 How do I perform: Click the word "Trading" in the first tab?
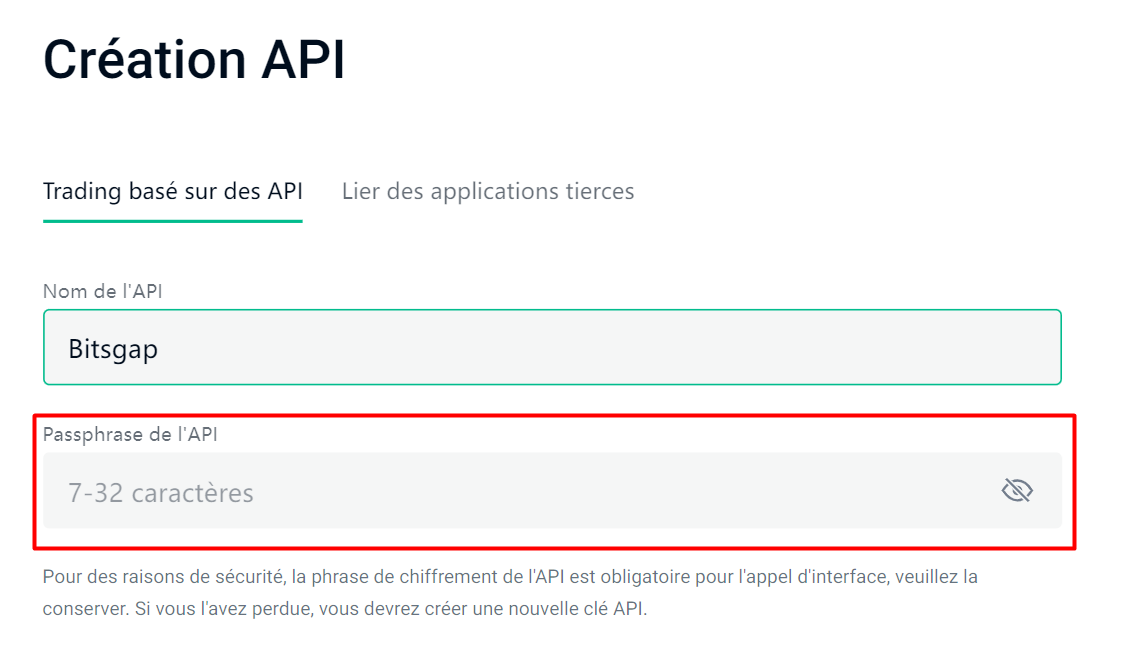82,191
